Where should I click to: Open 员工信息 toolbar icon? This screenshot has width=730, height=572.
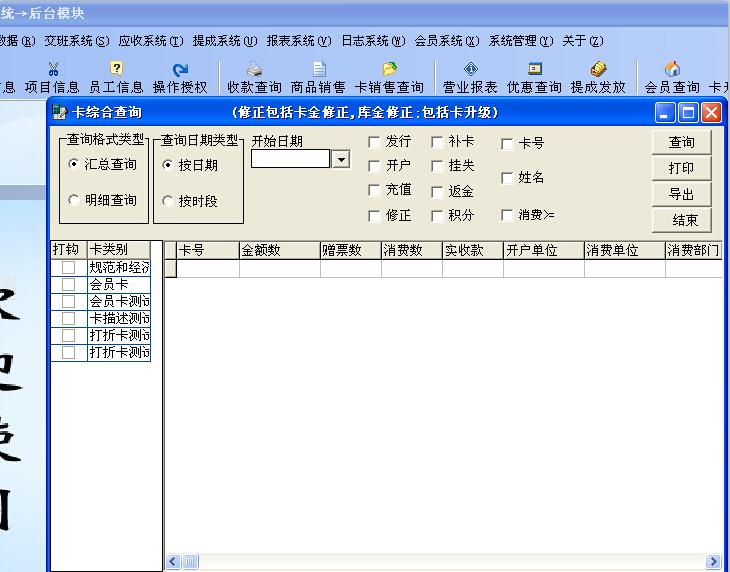click(x=116, y=69)
